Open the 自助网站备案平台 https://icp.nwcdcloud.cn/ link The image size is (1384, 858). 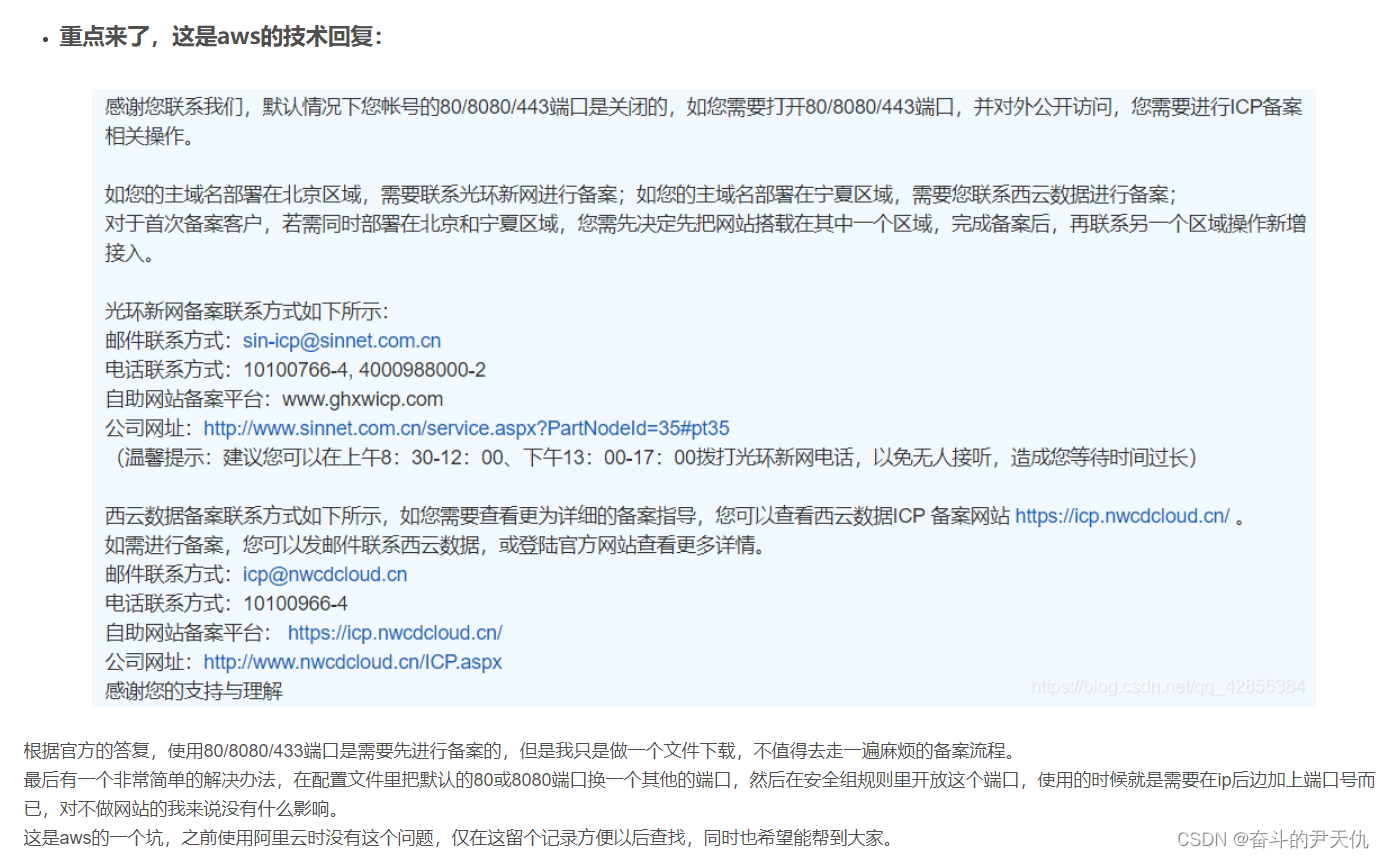[x=395, y=633]
